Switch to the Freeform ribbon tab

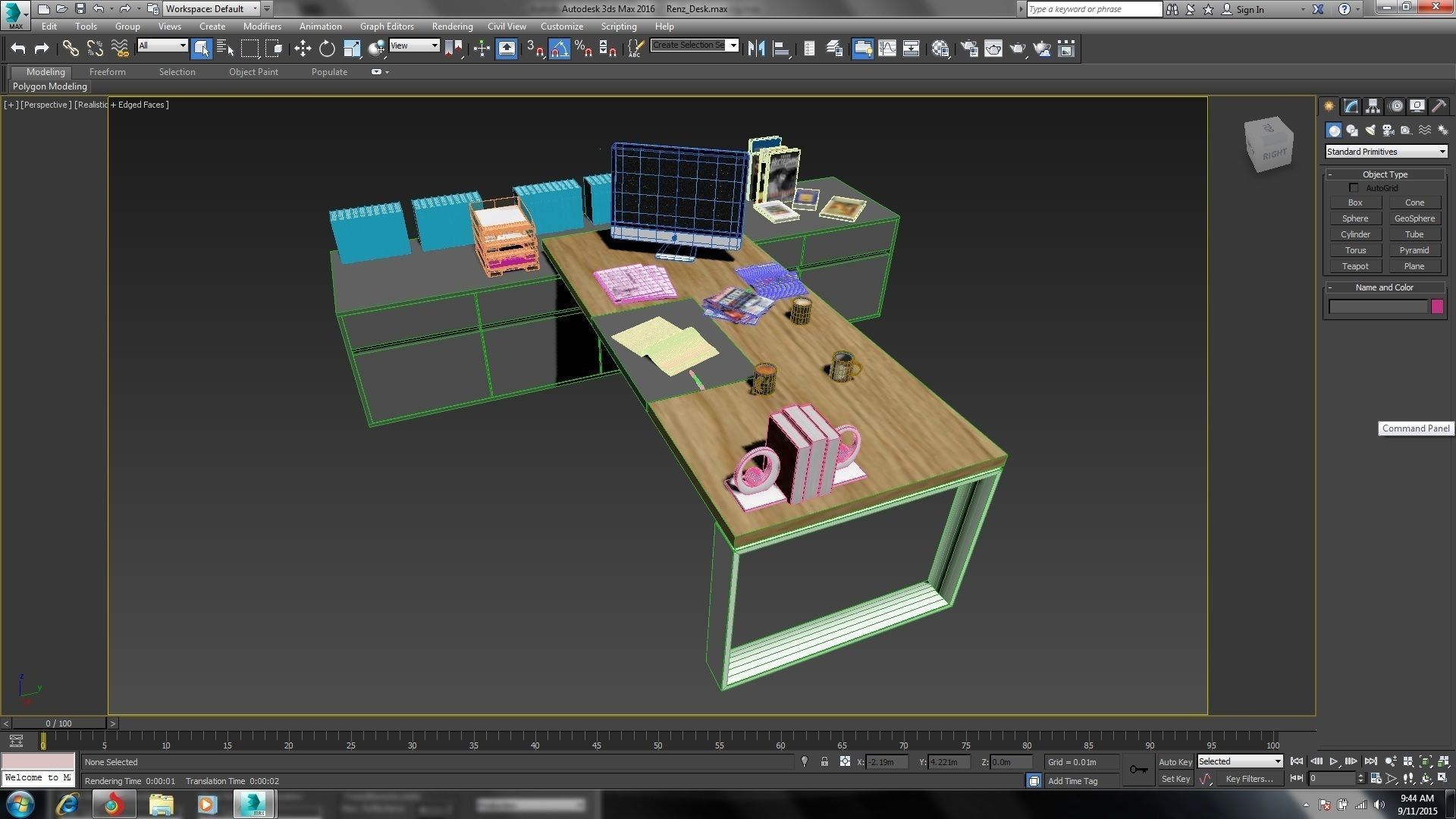coord(108,72)
